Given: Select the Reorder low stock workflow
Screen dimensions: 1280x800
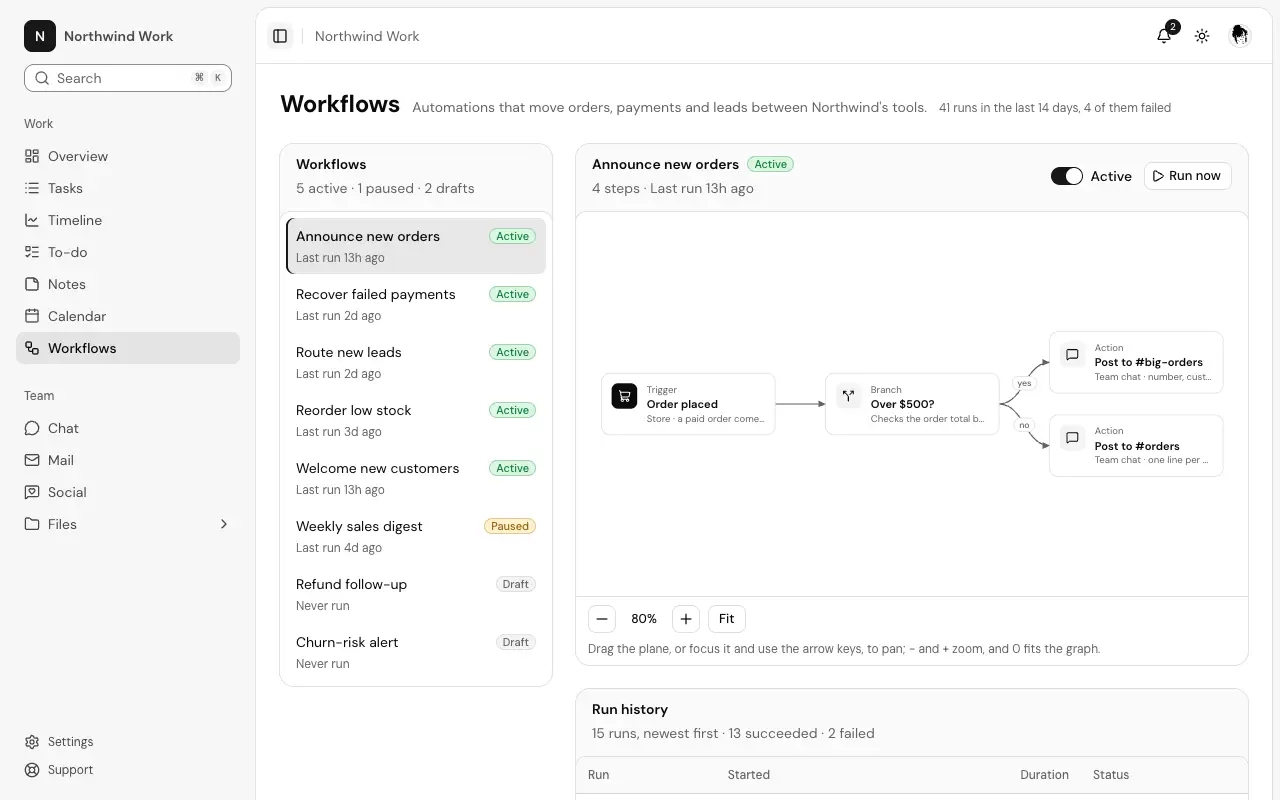Looking at the screenshot, I should pyautogui.click(x=416, y=420).
